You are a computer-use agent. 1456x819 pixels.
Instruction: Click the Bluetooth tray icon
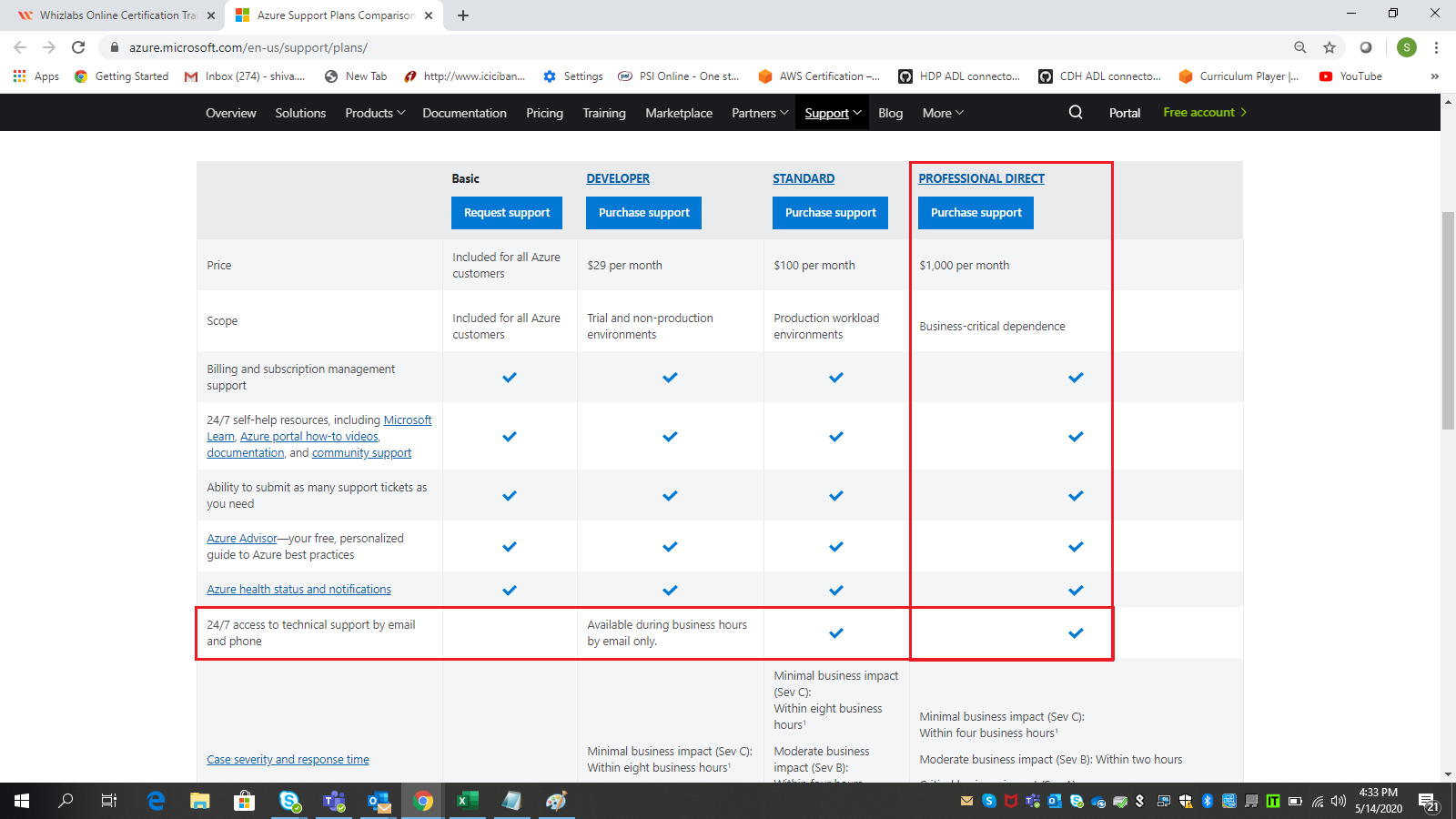coord(1208,801)
